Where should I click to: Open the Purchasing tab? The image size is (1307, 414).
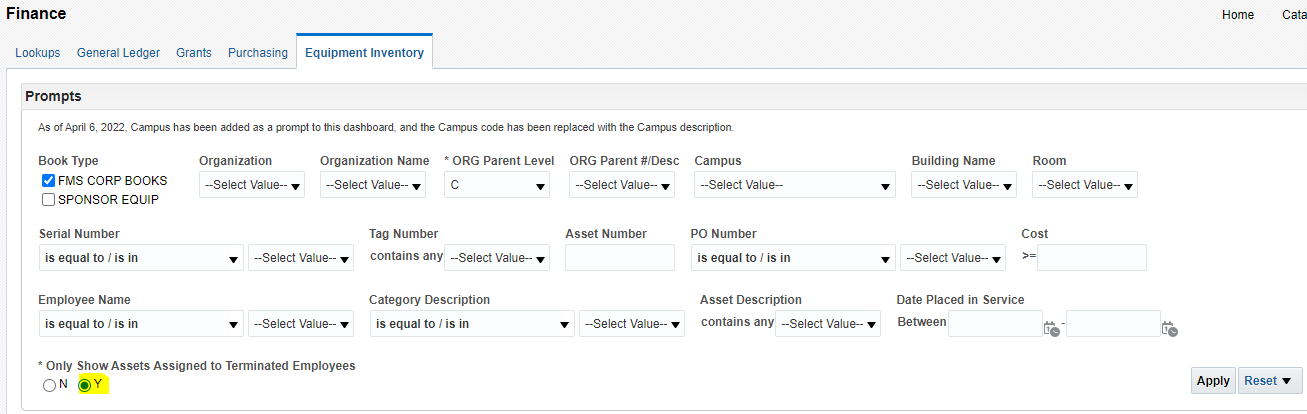coord(257,53)
